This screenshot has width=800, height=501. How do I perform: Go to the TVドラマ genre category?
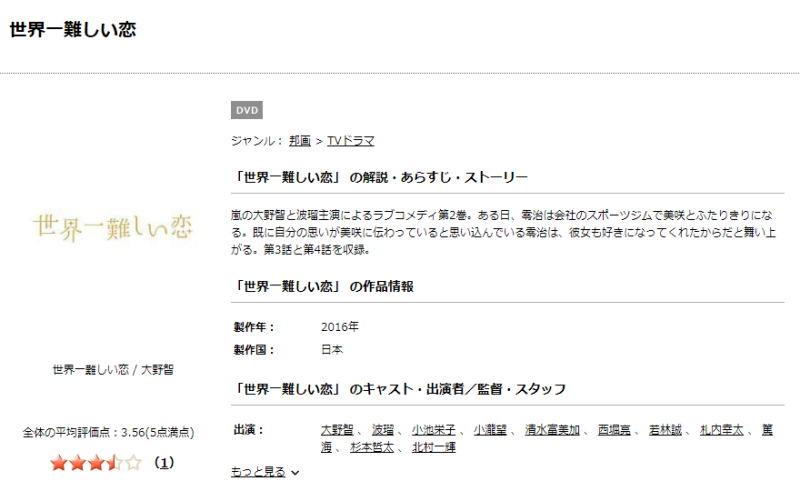pos(351,141)
